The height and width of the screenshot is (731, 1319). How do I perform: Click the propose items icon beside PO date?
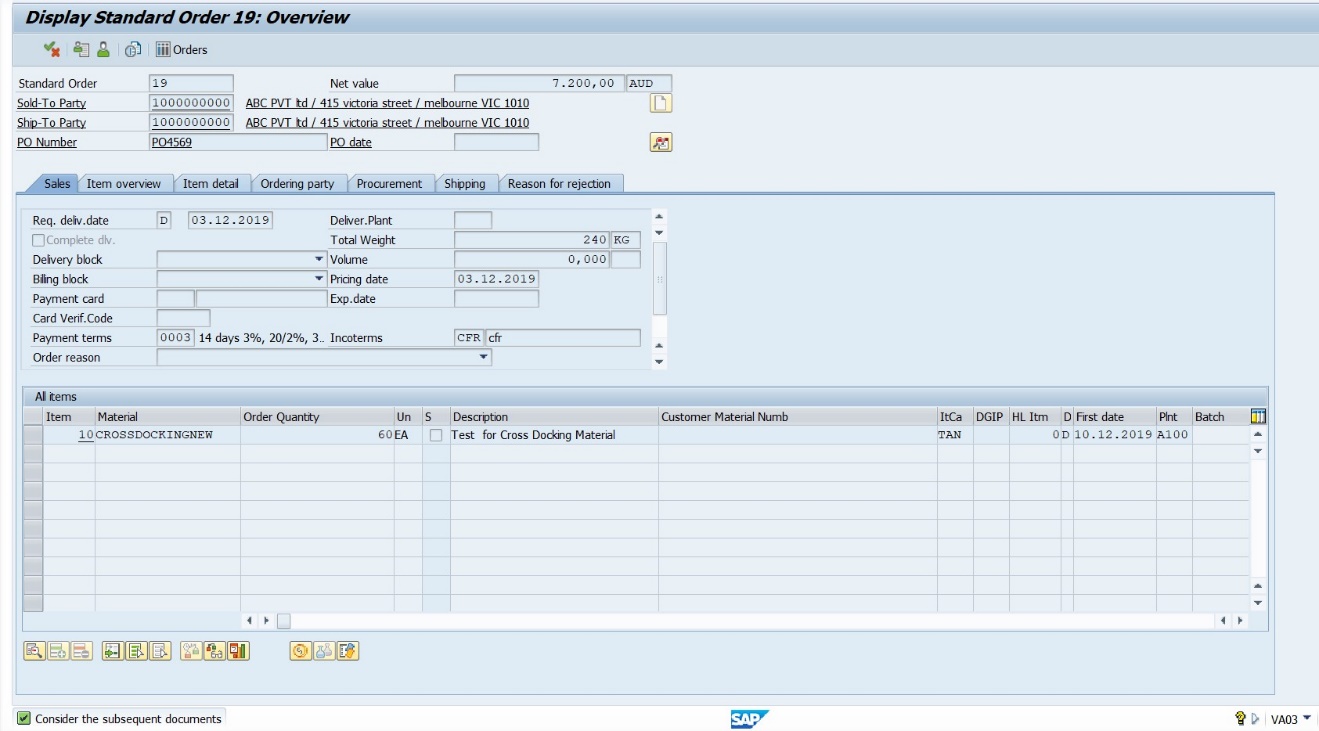pos(661,142)
